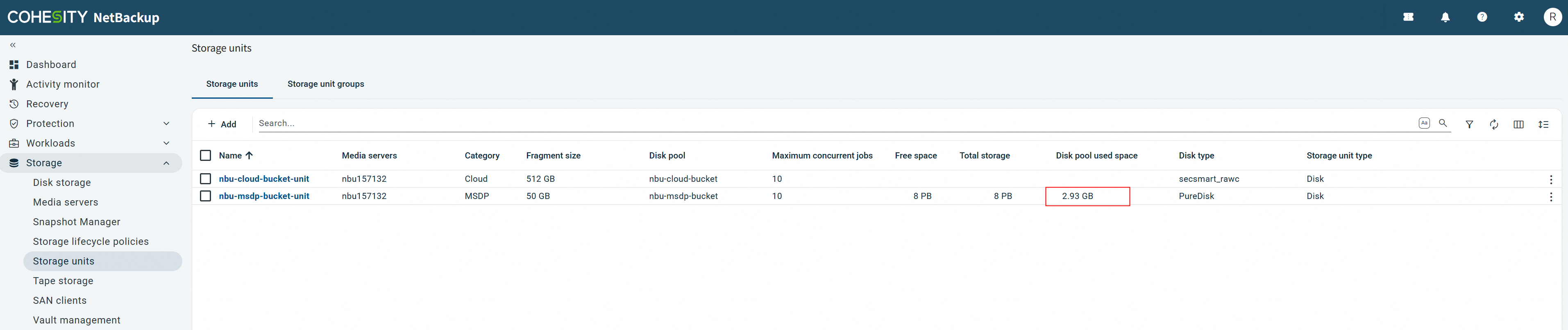Collapse the left navigation sidebar
The image size is (1568, 330).
(x=13, y=45)
